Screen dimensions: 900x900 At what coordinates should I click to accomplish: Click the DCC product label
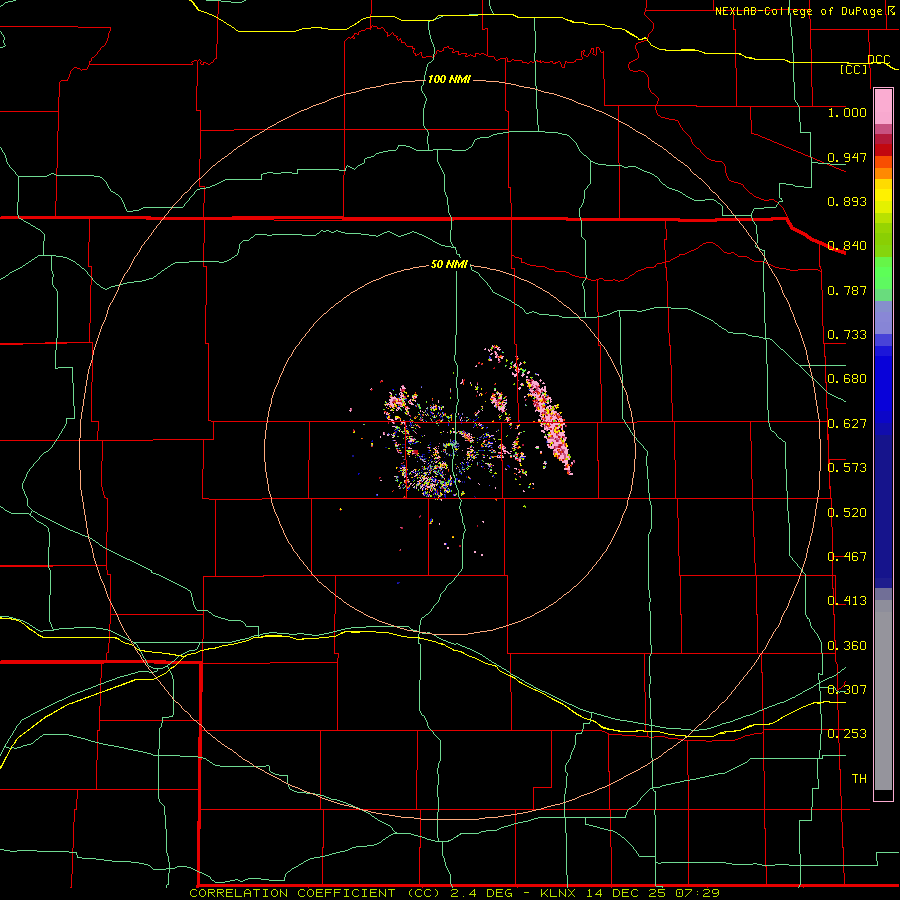tap(878, 59)
